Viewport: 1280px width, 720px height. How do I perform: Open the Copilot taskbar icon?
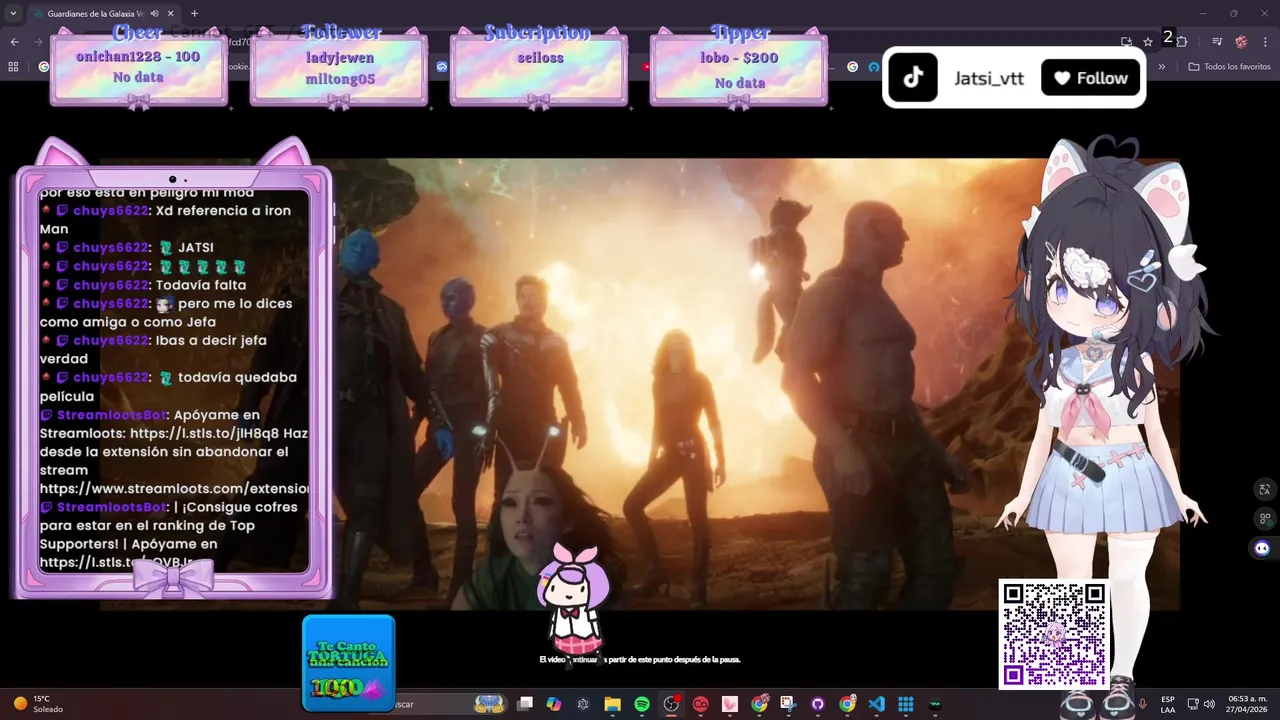pyautogui.click(x=554, y=704)
